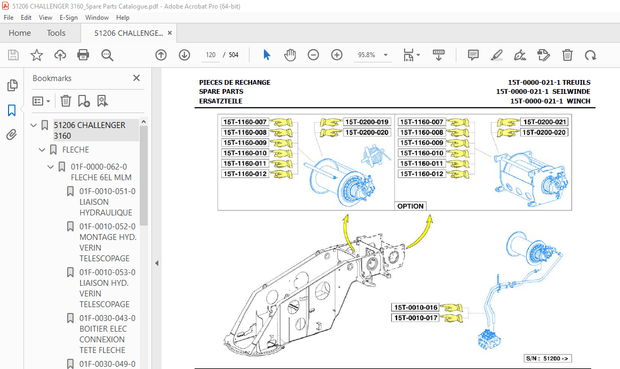Add a comment note icon
Image resolution: width=620 pixels, height=369 pixels.
[x=473, y=55]
